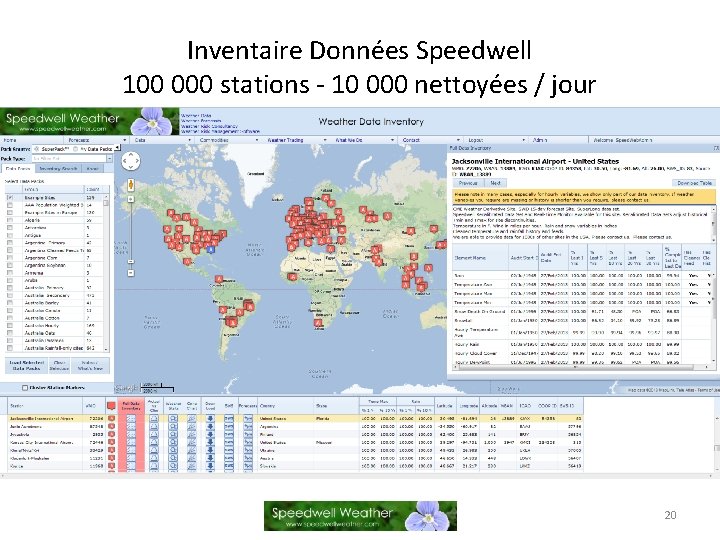Open Actual vs Clim icon for Jacksonville row
Screen dimensions: 720x540
(154, 419)
